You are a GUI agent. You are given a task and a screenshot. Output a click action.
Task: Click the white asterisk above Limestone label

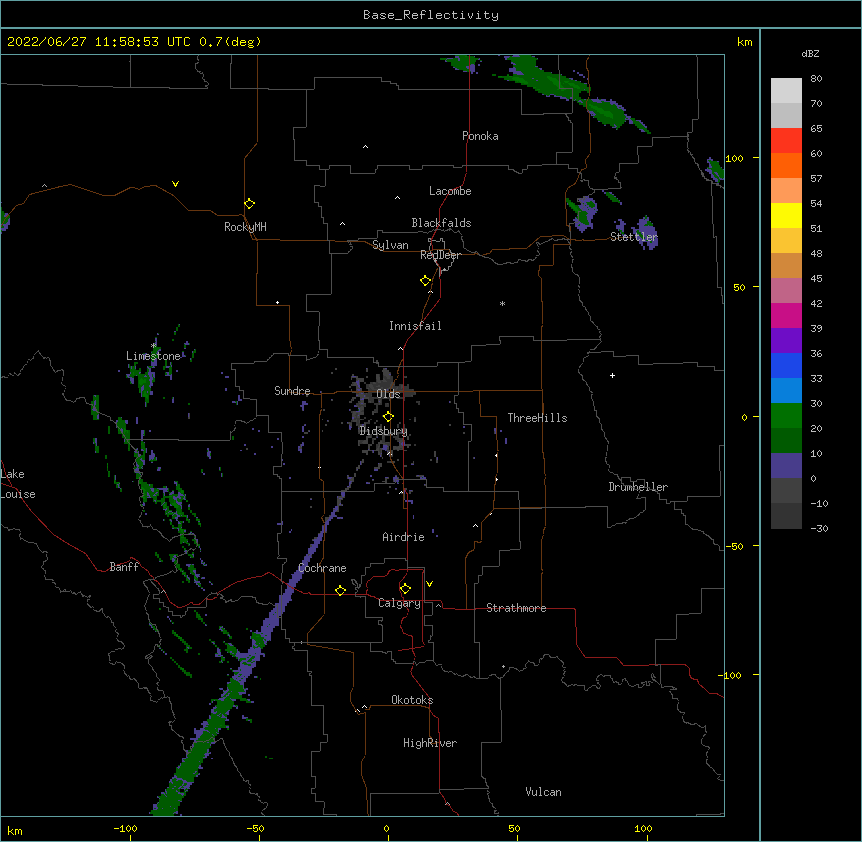(153, 346)
